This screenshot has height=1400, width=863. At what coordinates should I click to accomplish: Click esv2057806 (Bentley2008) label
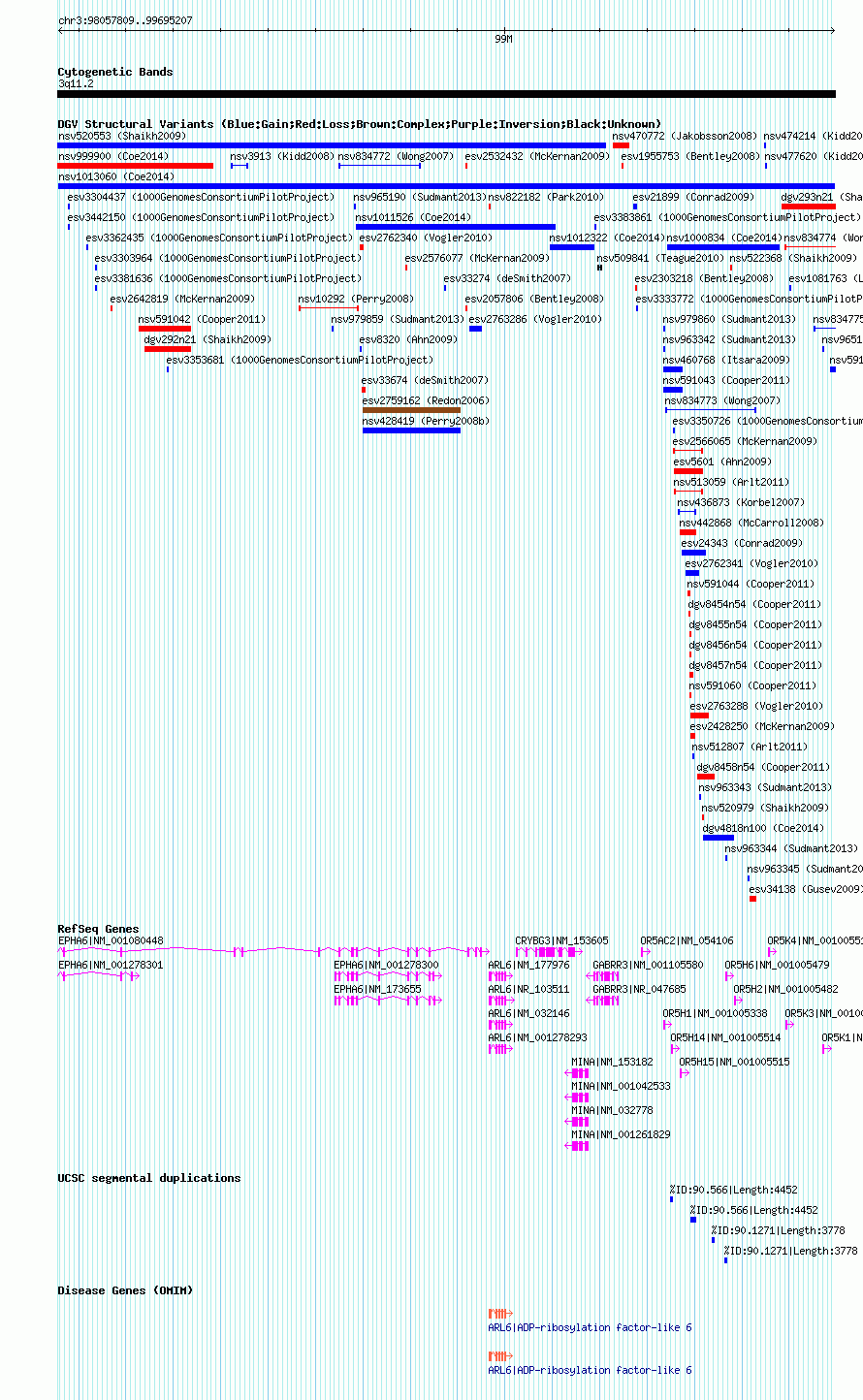coord(534,299)
